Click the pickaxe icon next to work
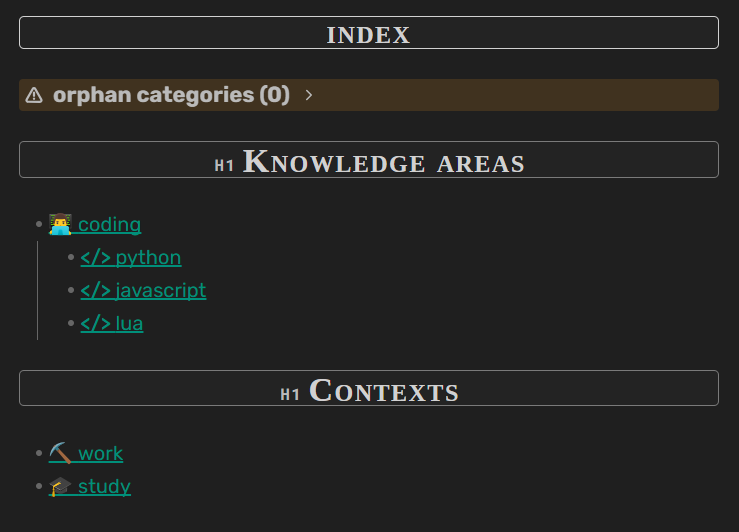739x532 pixels. tap(60, 453)
